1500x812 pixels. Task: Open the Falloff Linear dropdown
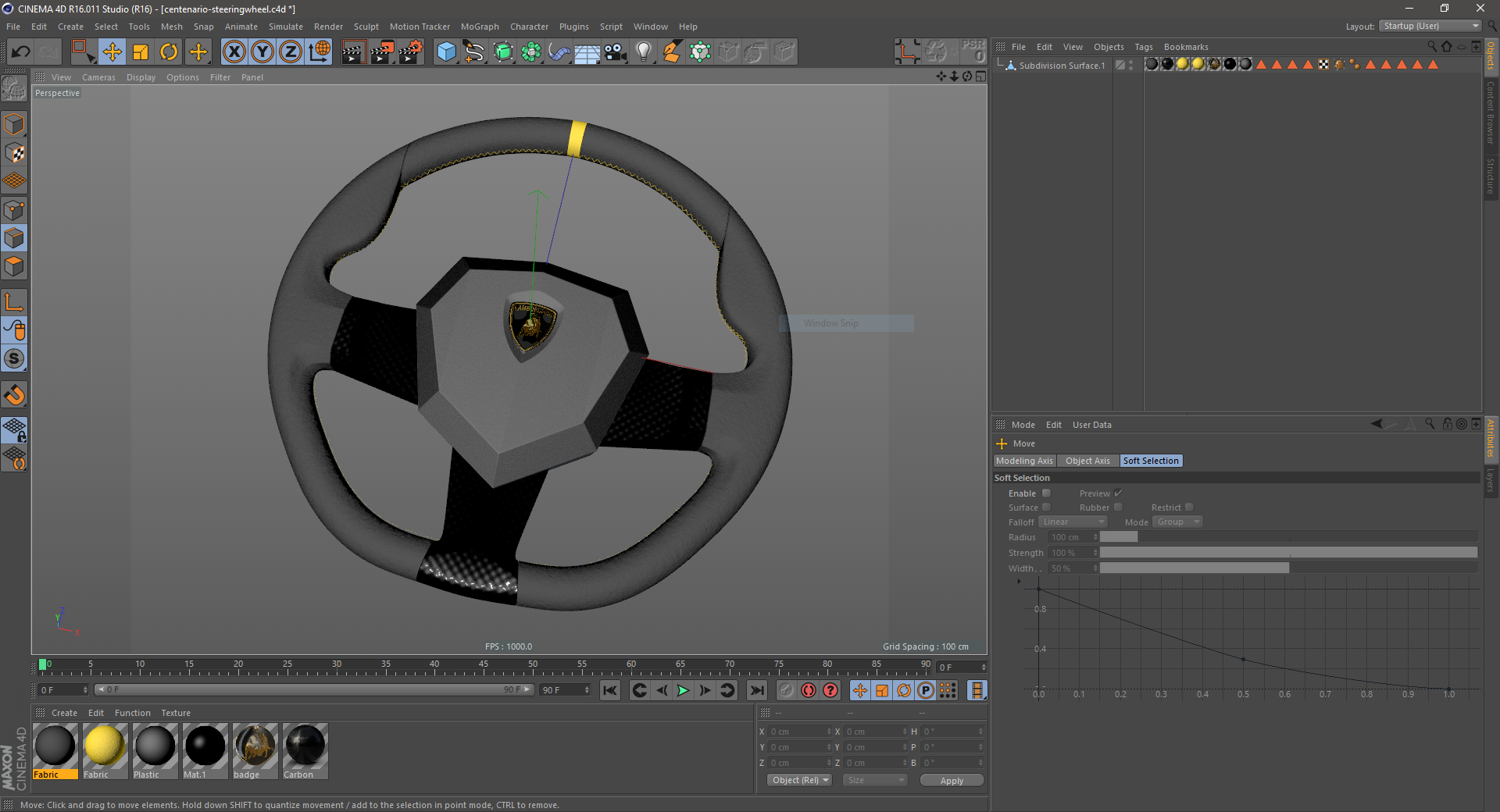[x=1073, y=522]
